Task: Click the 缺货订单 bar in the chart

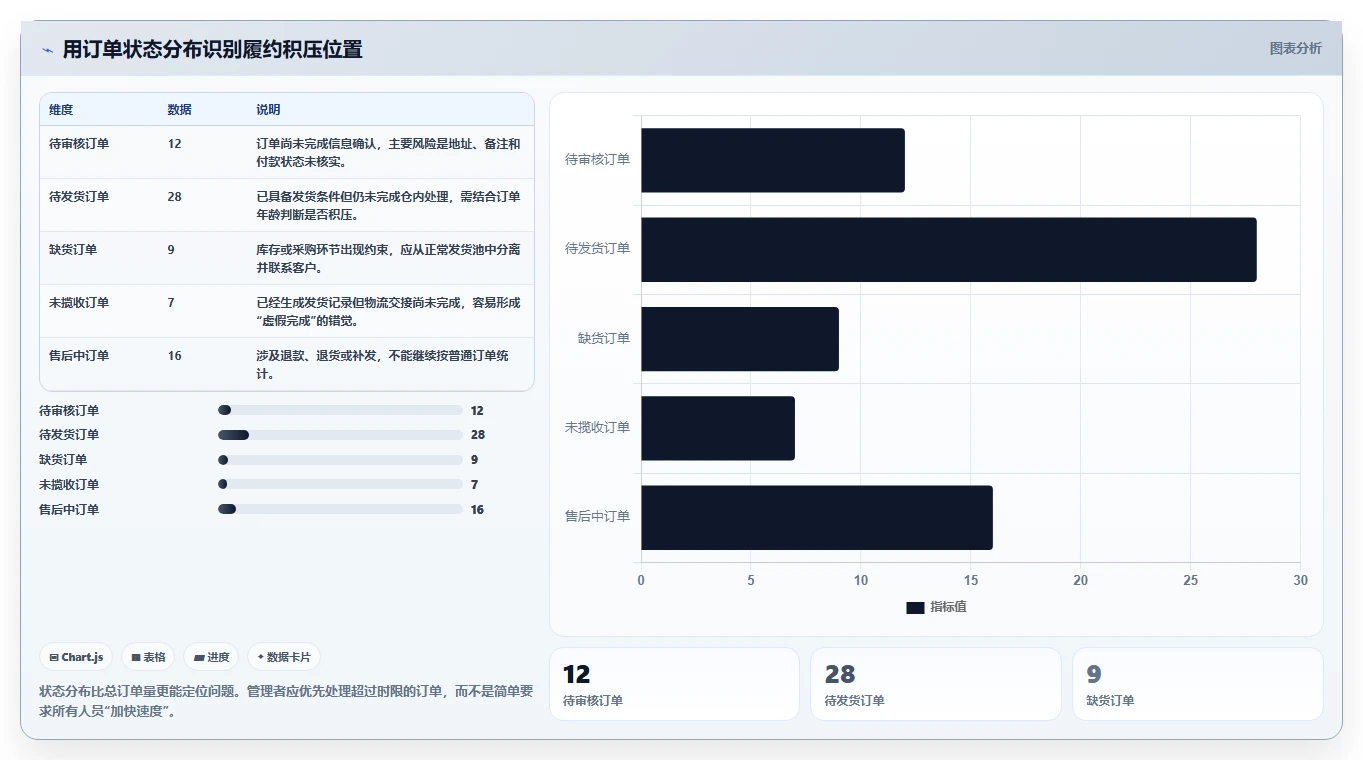Action: 740,339
